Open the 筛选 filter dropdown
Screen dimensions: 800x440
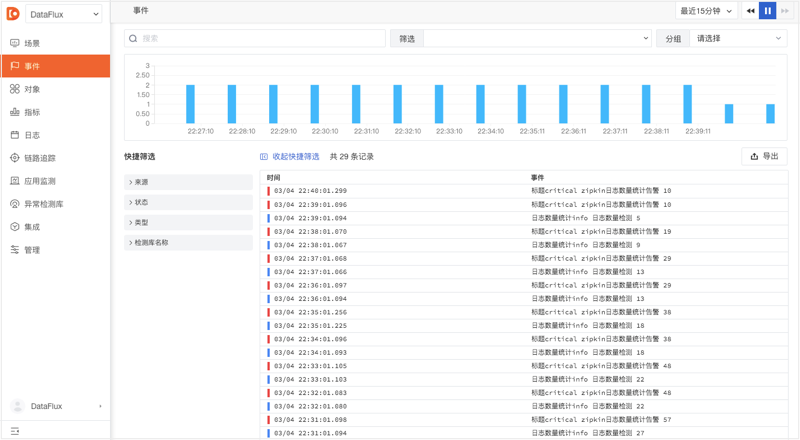(x=537, y=38)
